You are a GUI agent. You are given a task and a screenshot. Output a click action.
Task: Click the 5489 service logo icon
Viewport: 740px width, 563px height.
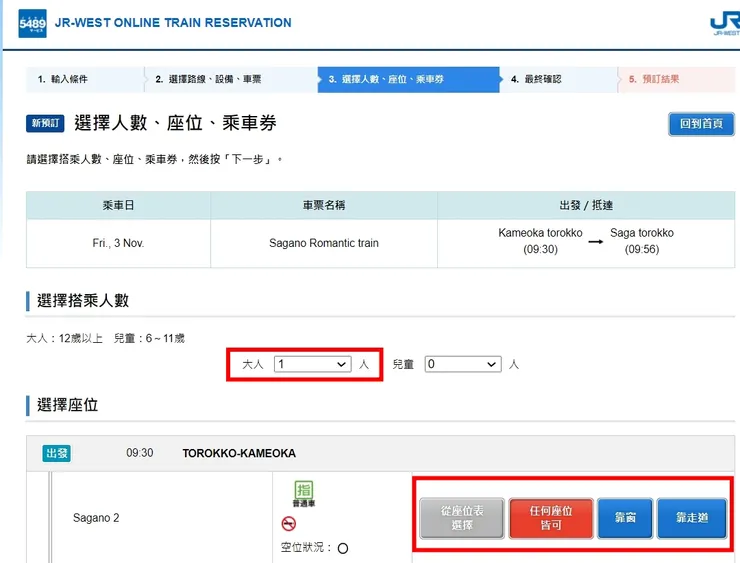point(32,22)
